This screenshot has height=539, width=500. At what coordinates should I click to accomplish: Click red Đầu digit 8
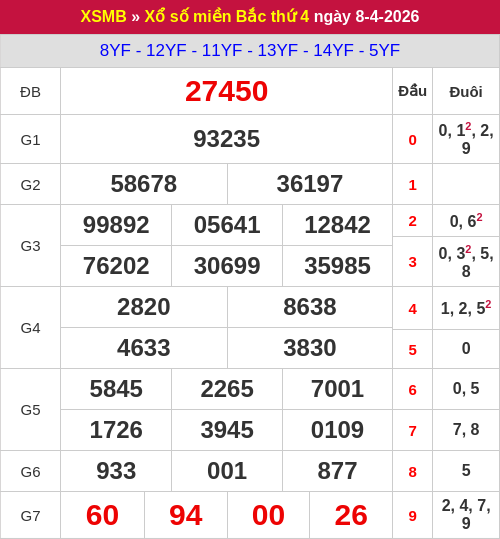pos(412,472)
